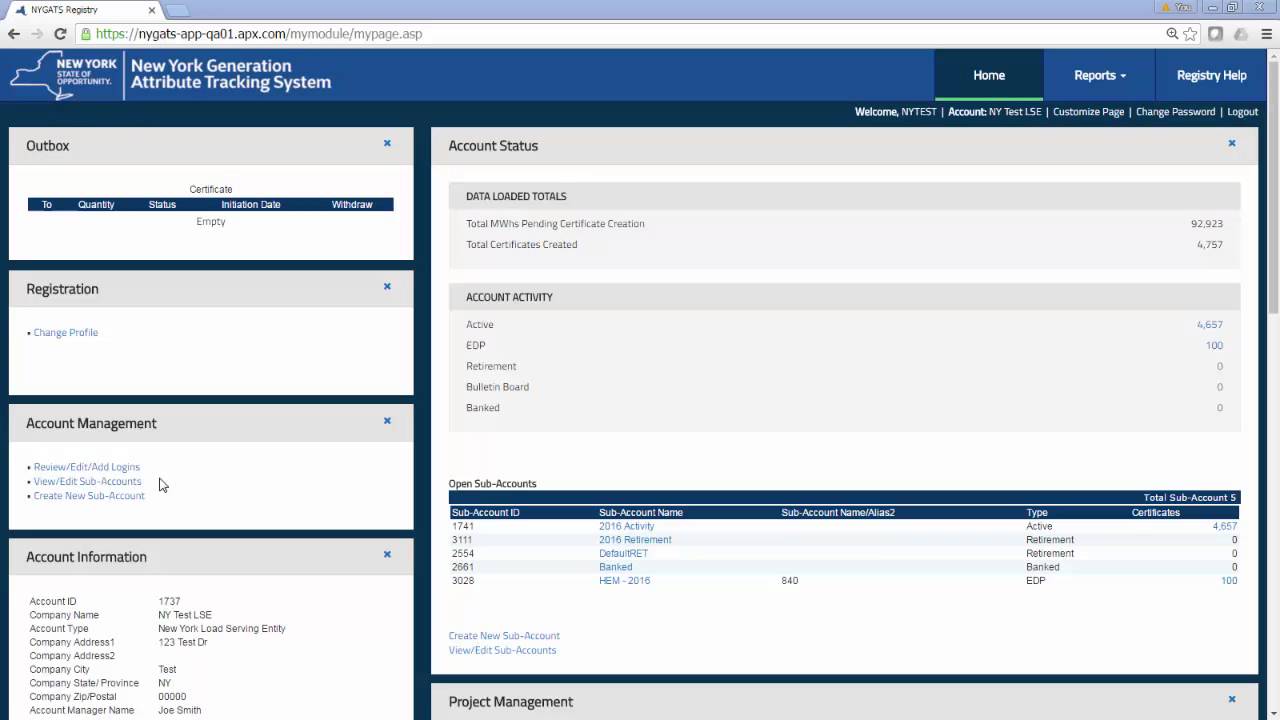Click 4,657 certificates for 2016 Activity row
The width and height of the screenshot is (1280, 720).
1224,526
